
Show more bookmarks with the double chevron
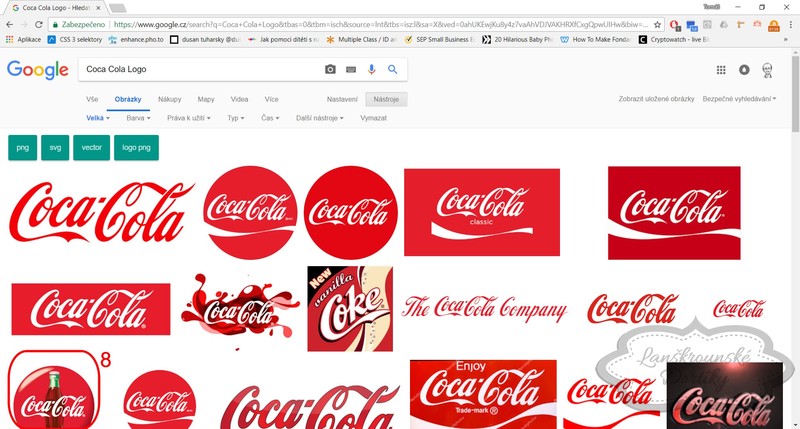click(786, 39)
